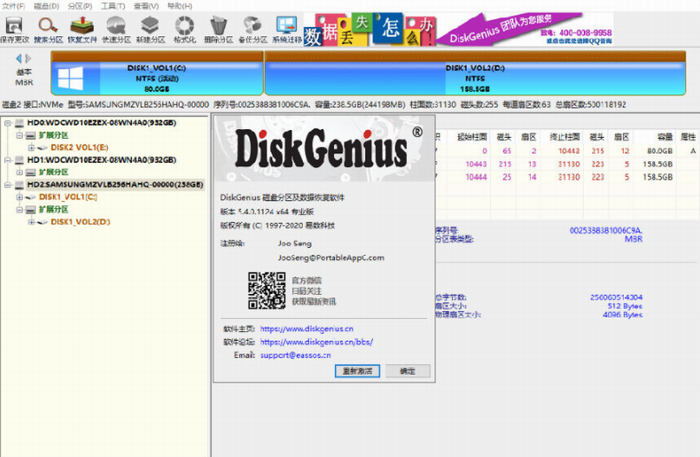Click end cylinder cell 10443 in first row
The width and height of the screenshot is (700, 457).
pos(569,151)
